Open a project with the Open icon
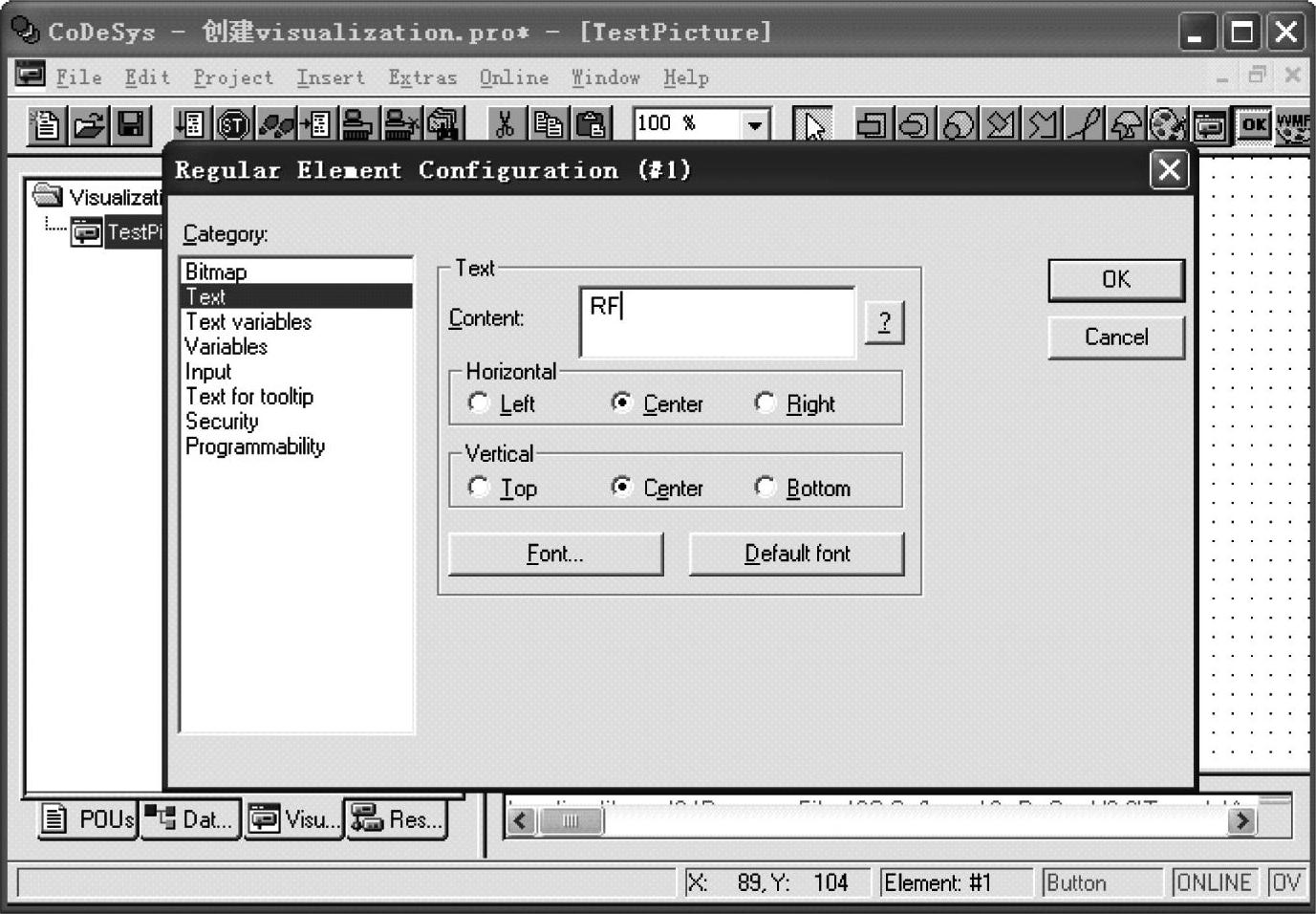 (x=88, y=125)
